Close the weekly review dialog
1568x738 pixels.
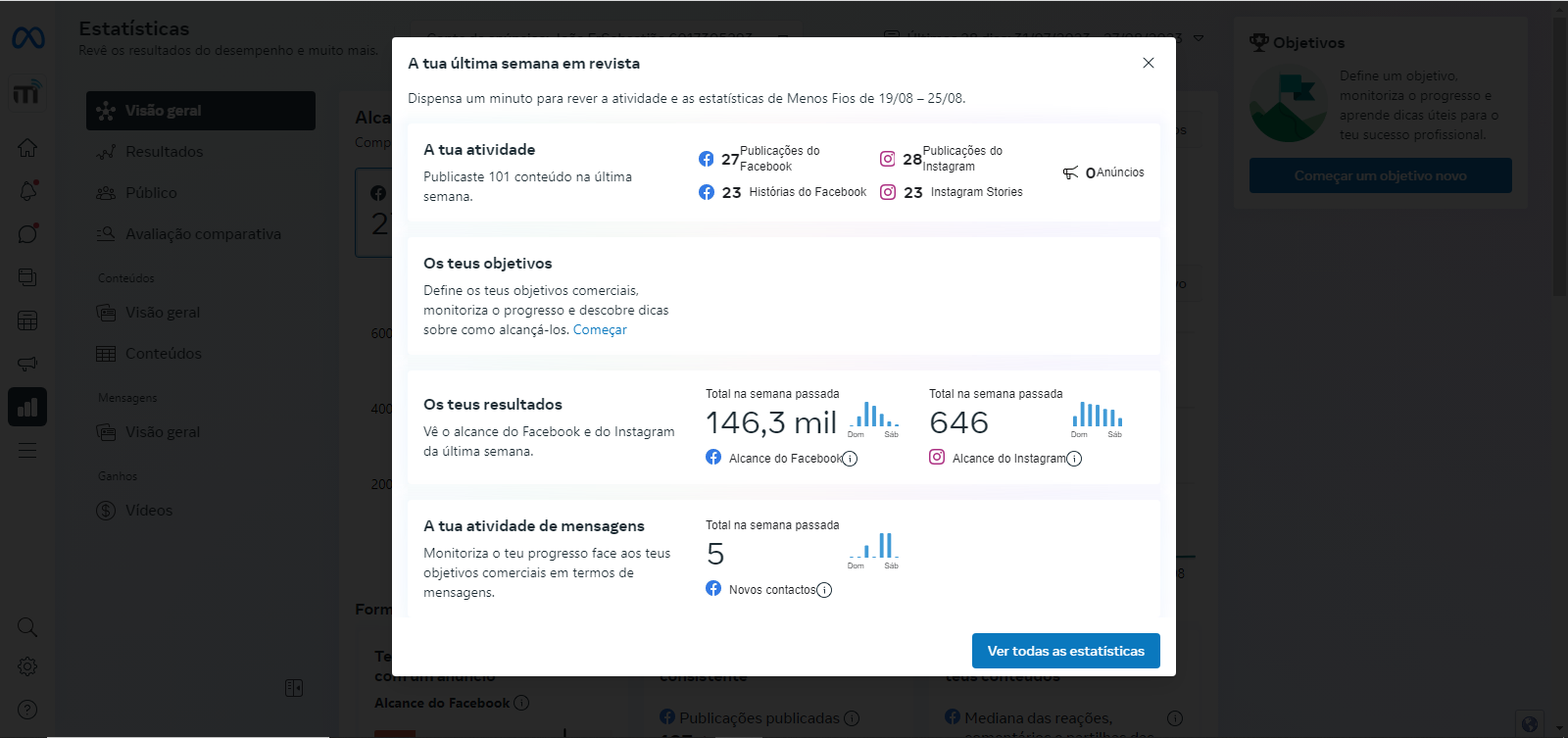[1149, 63]
